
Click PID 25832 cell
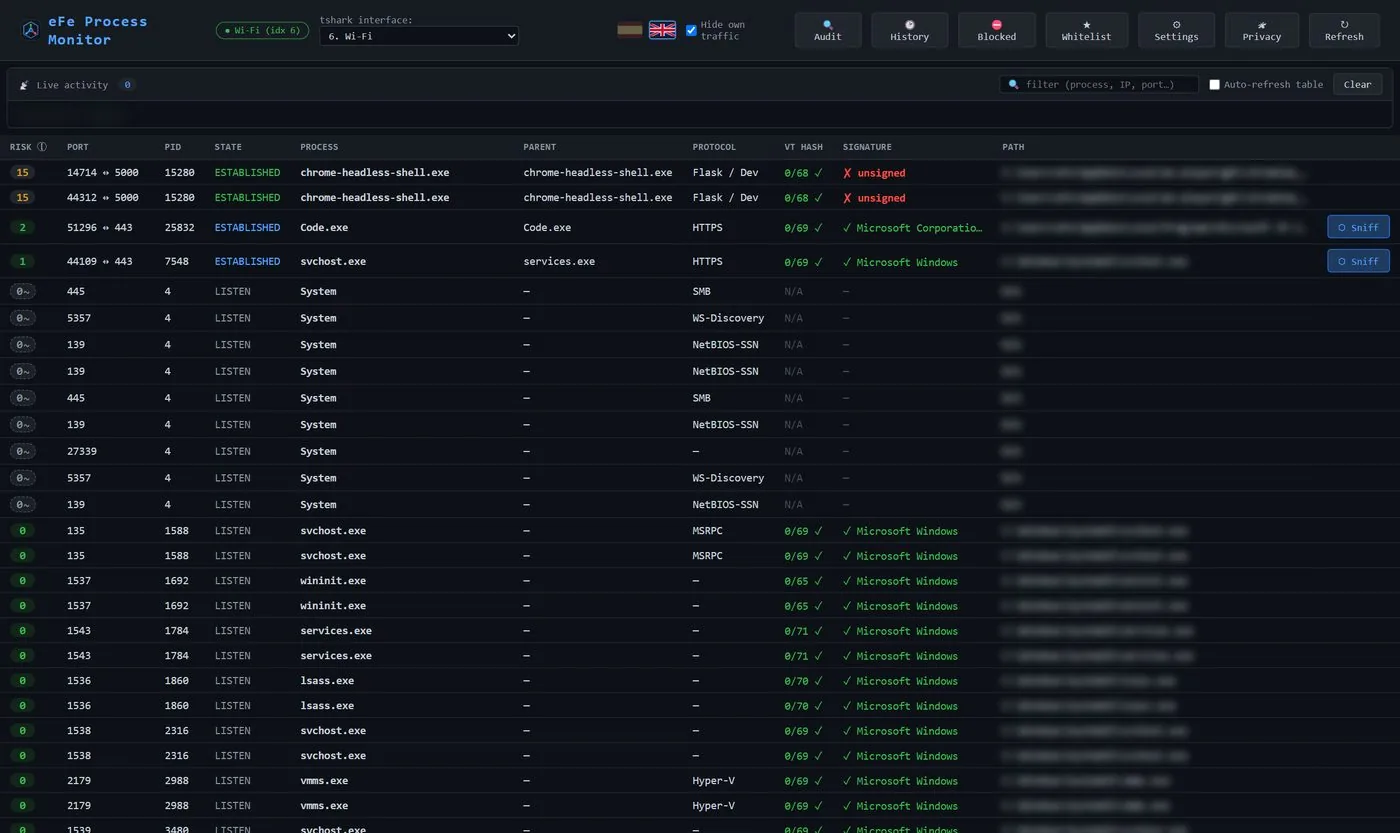(180, 228)
